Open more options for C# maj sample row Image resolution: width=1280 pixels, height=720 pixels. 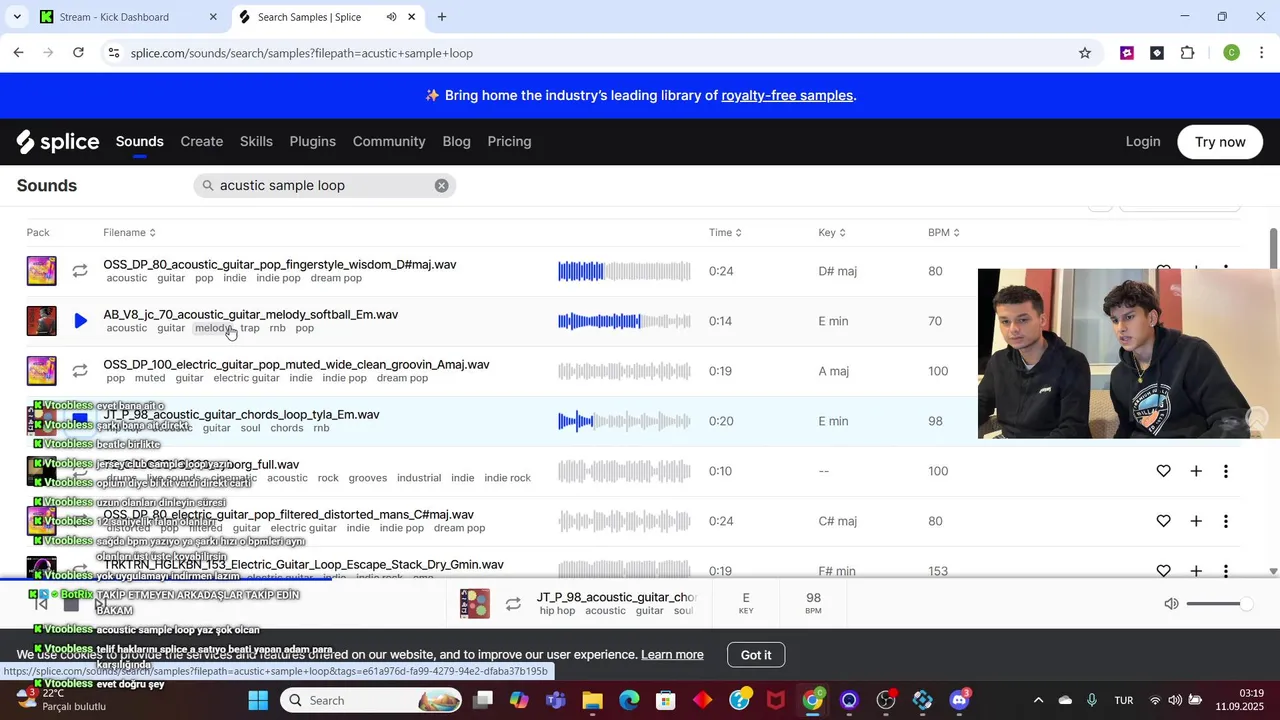[1226, 521]
